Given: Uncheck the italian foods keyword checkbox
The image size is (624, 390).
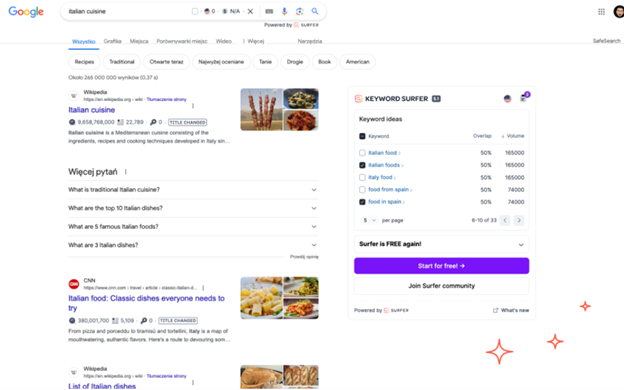Looking at the screenshot, I should click(x=362, y=165).
